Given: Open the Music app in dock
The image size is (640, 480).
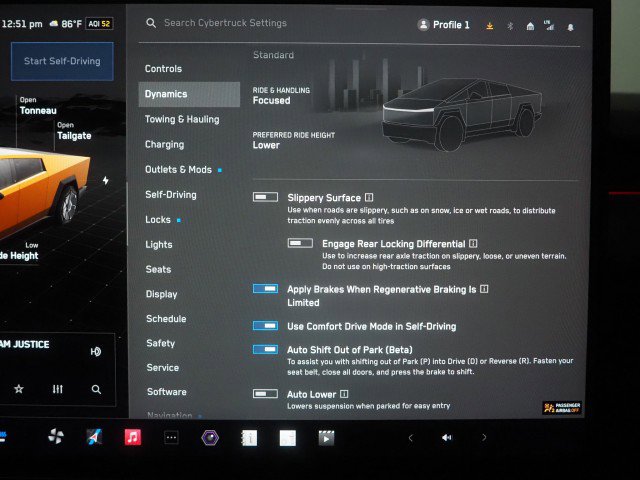Looking at the screenshot, I should coord(133,438).
